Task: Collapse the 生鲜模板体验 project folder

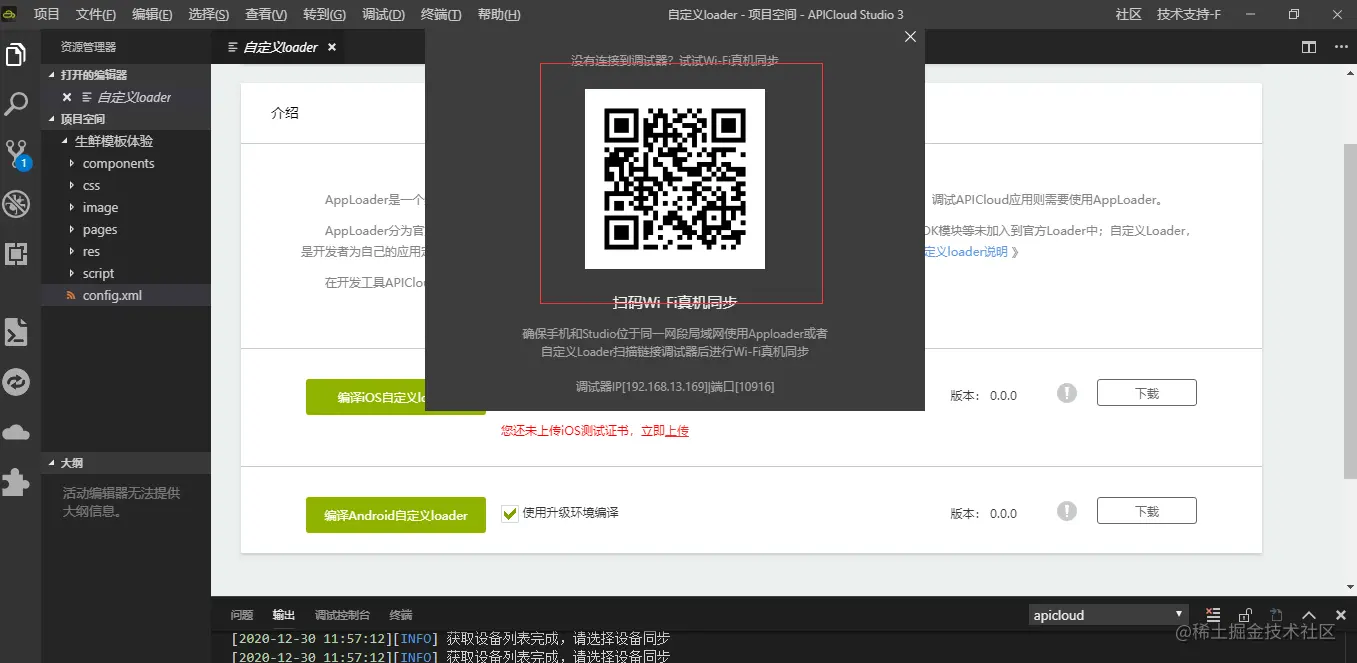Action: pyautogui.click(x=126, y=141)
